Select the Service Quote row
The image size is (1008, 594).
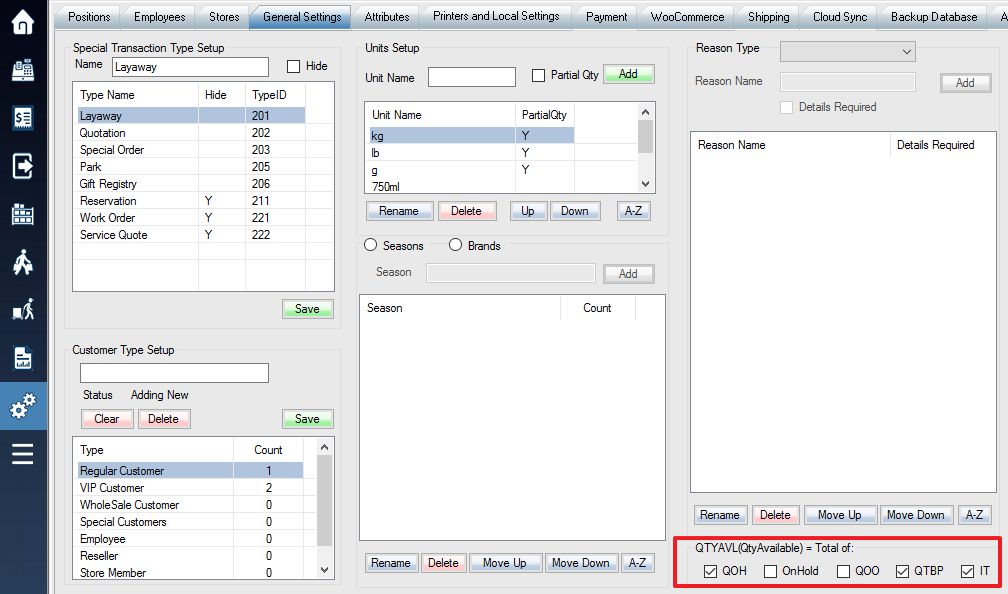192,235
